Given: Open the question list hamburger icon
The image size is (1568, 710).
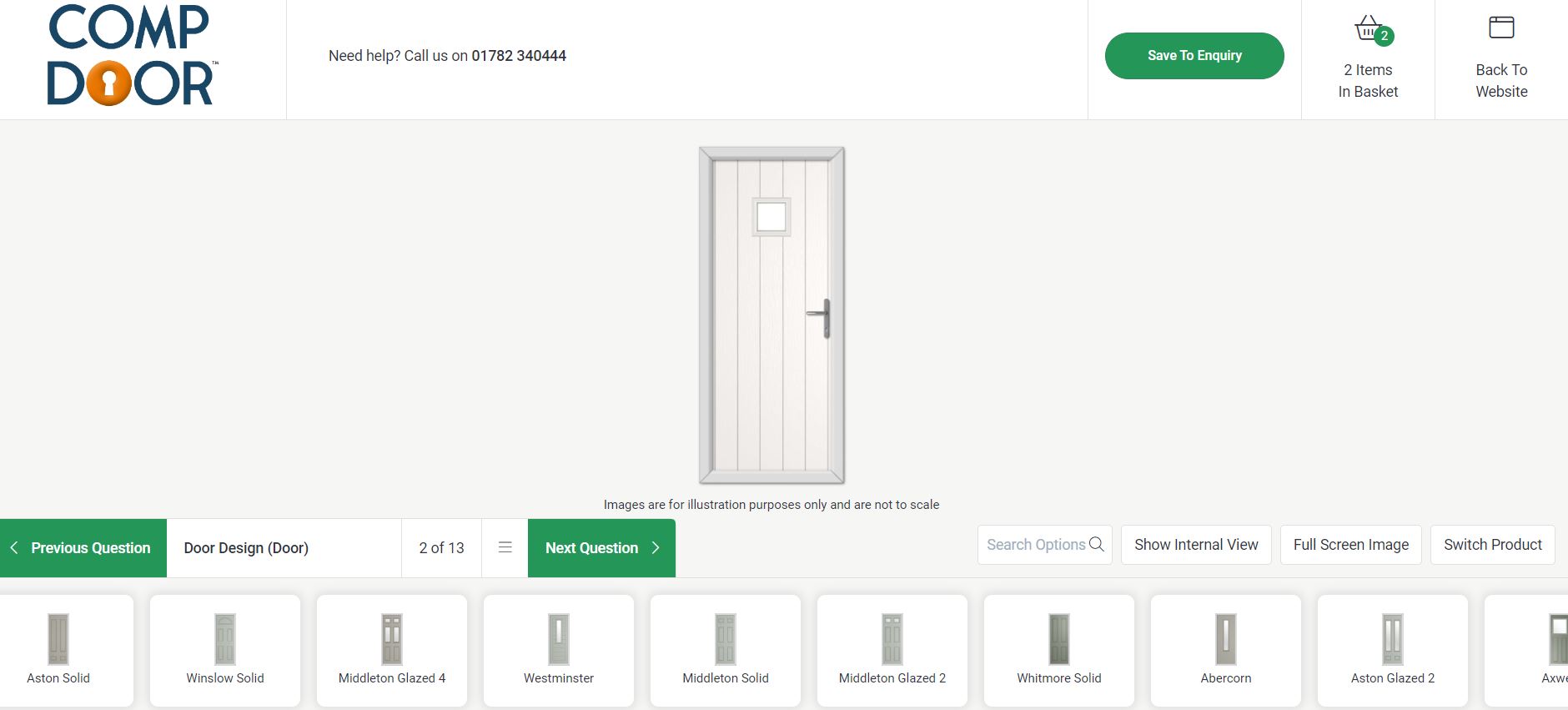Looking at the screenshot, I should tap(505, 547).
